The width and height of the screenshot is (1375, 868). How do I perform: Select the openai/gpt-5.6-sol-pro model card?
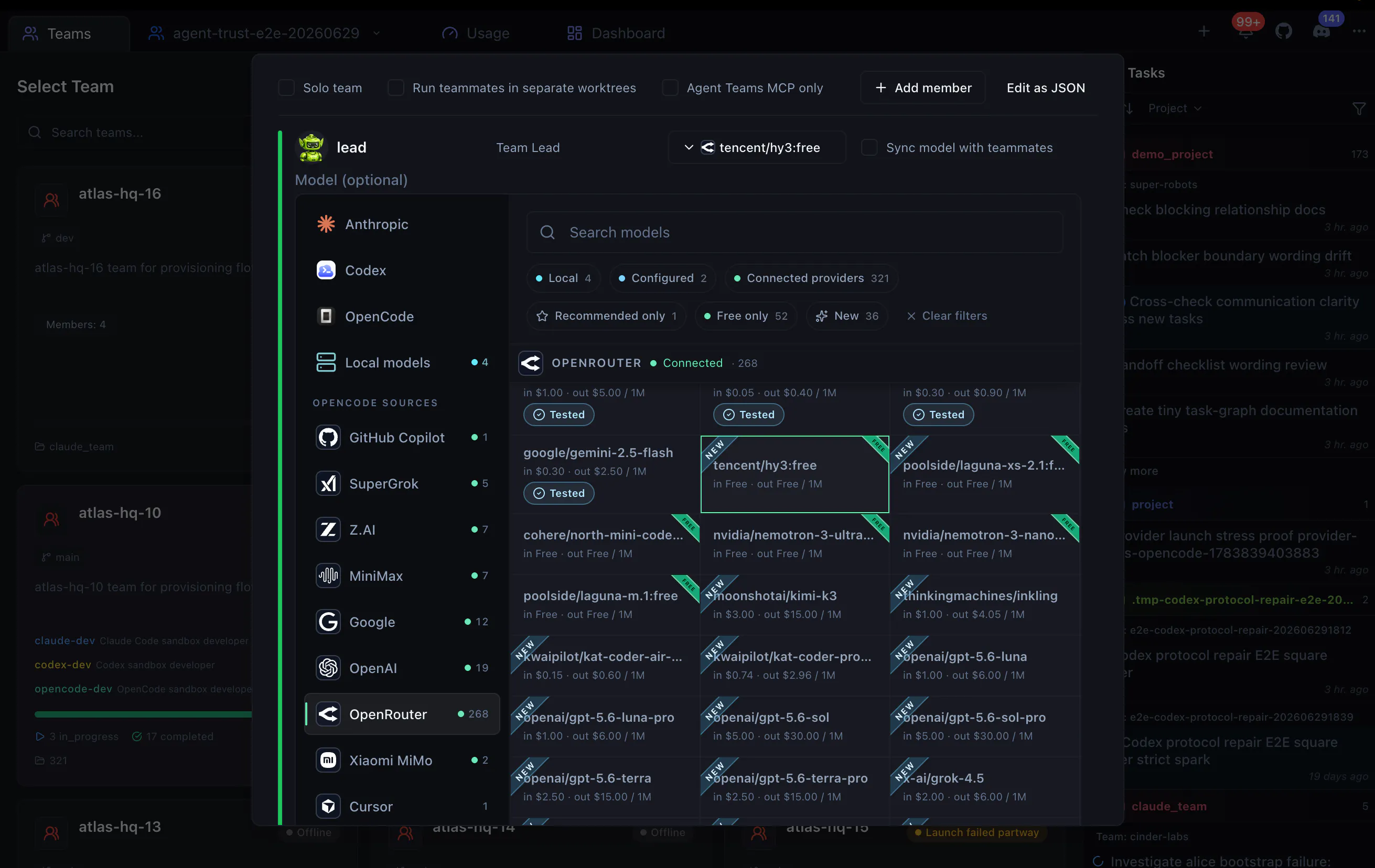click(985, 726)
